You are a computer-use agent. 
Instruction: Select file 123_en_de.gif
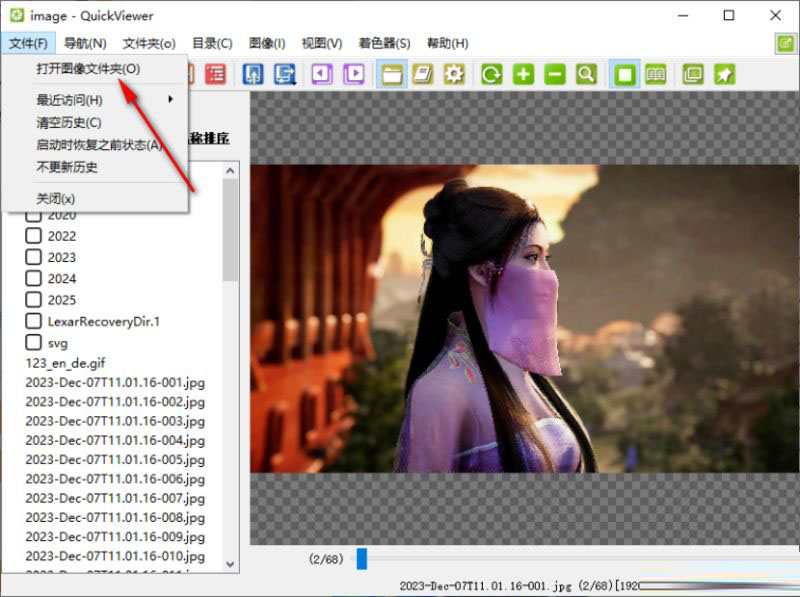[65, 363]
